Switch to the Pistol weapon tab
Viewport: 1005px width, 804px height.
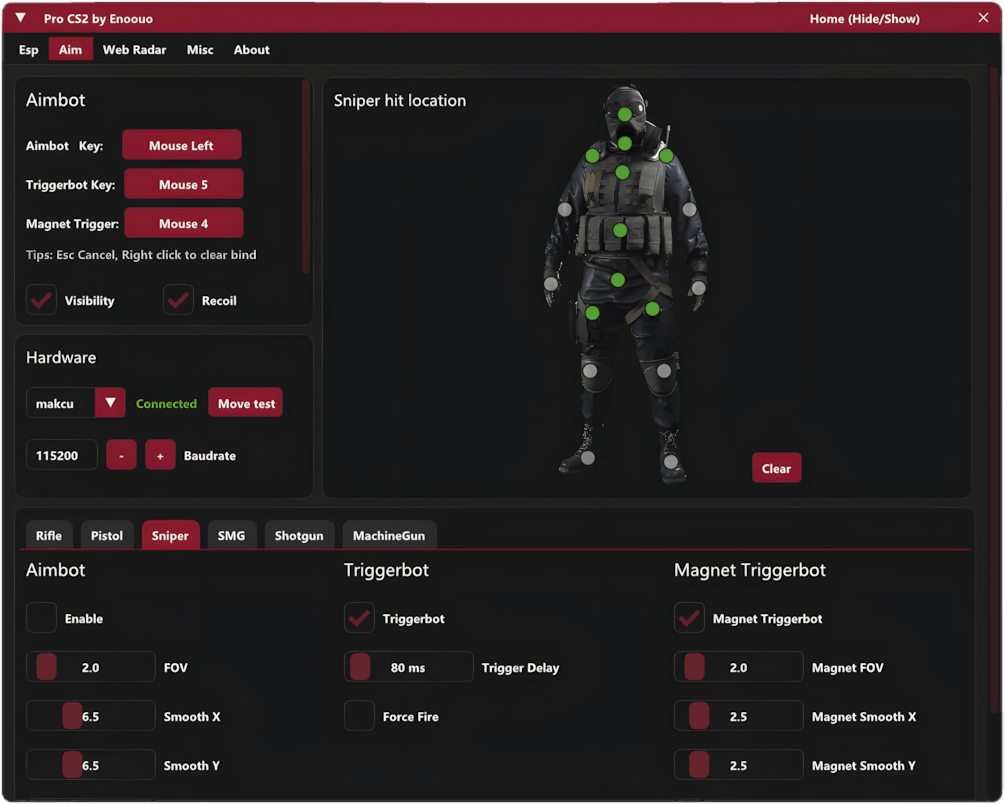(106, 535)
